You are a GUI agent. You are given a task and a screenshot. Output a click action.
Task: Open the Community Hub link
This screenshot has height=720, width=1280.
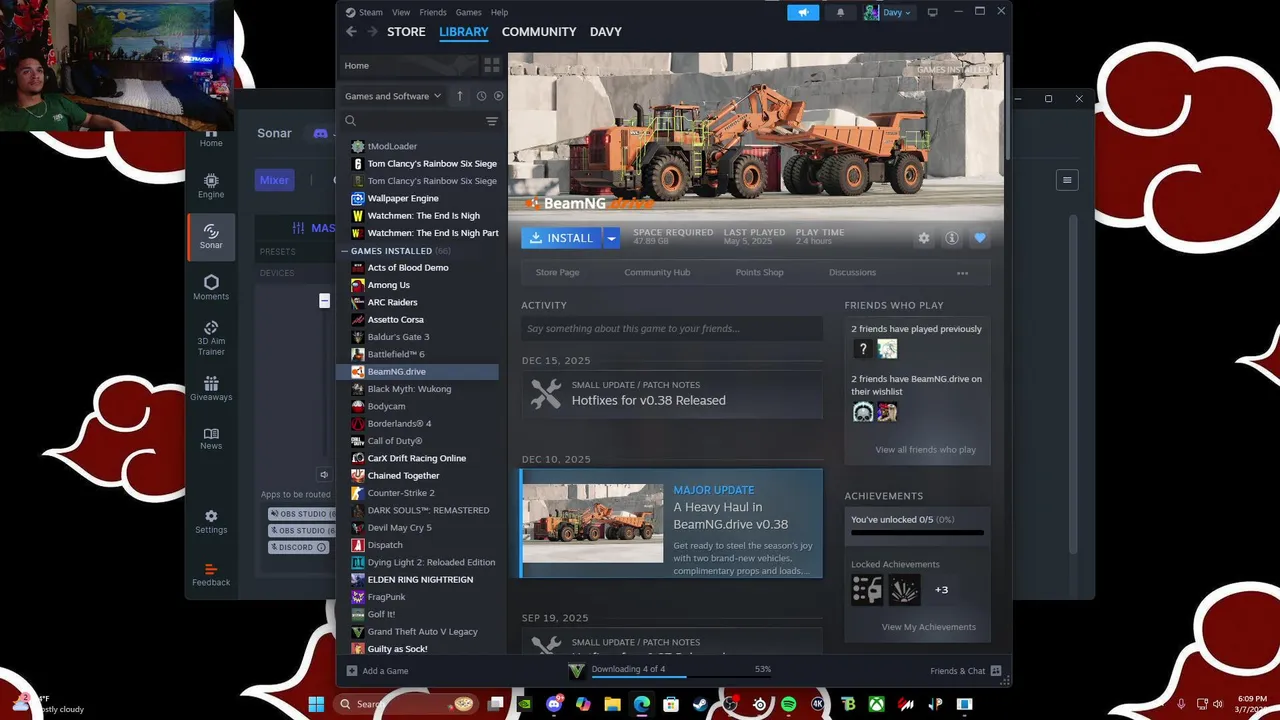(x=657, y=272)
